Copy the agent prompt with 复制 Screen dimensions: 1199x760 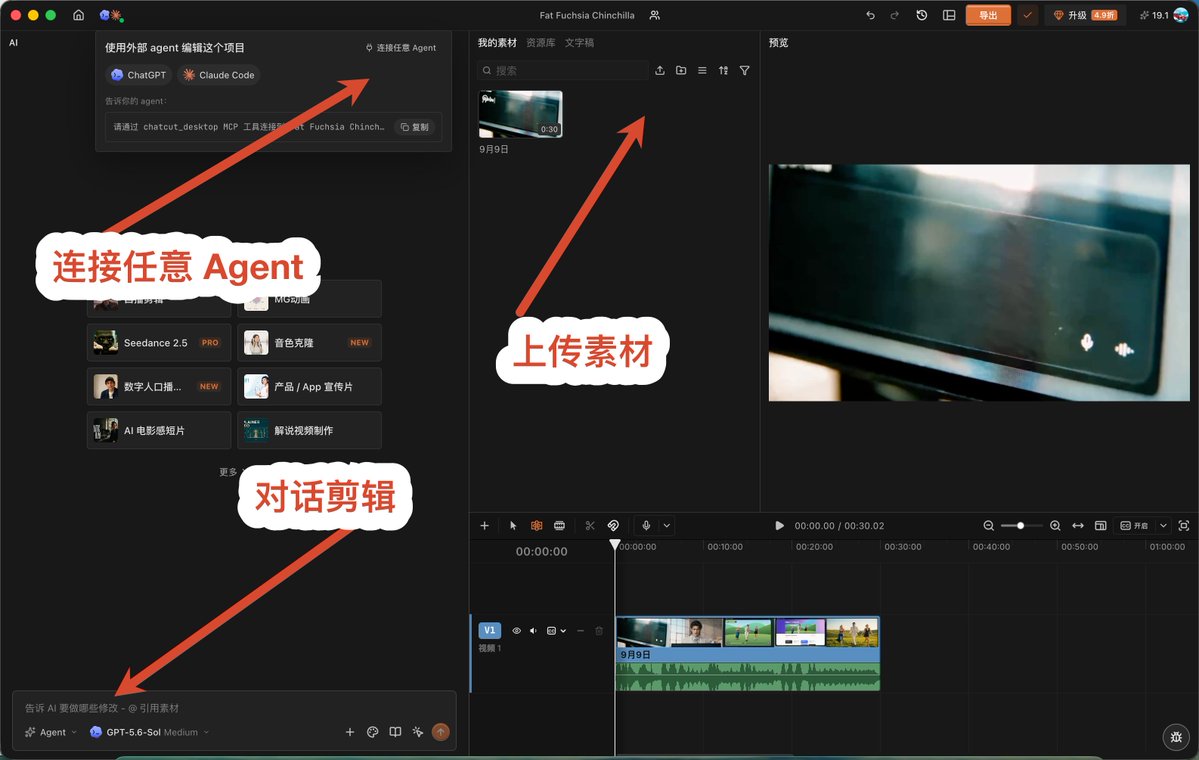415,127
